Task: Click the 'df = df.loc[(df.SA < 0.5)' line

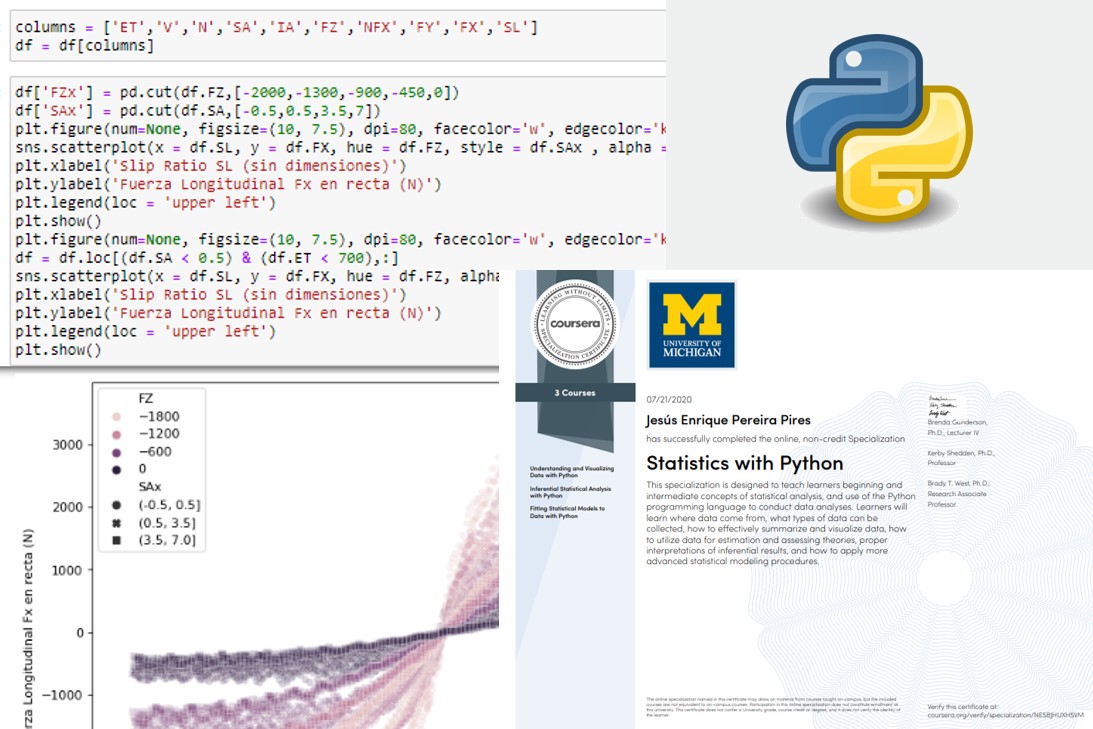Action: [207, 258]
